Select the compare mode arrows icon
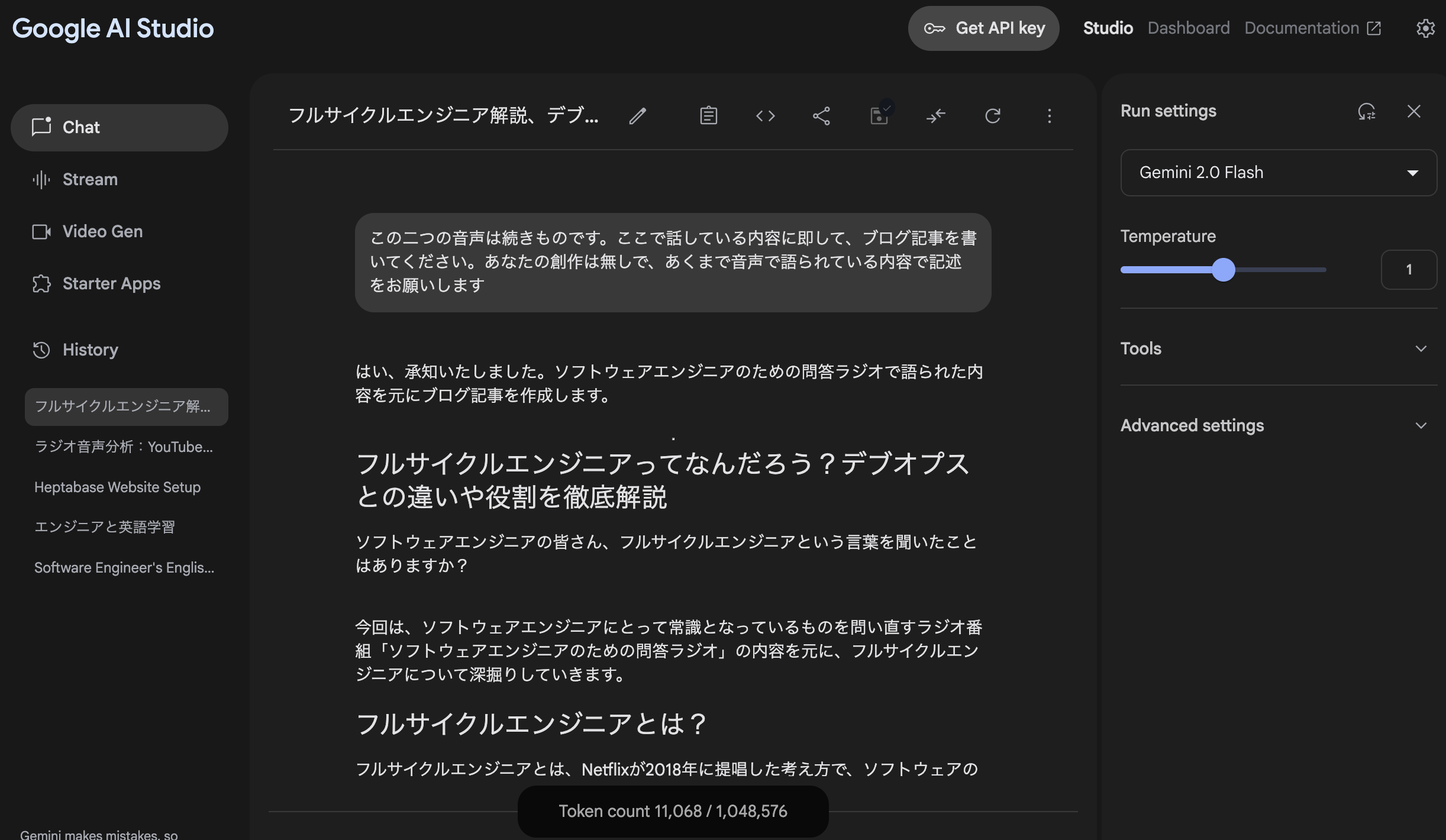 [x=937, y=116]
